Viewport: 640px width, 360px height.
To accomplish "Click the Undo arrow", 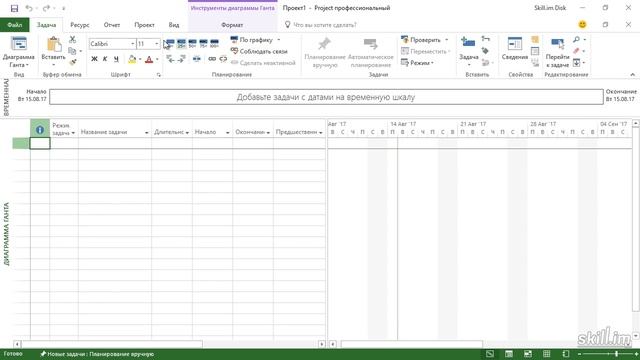I will coord(29,8).
